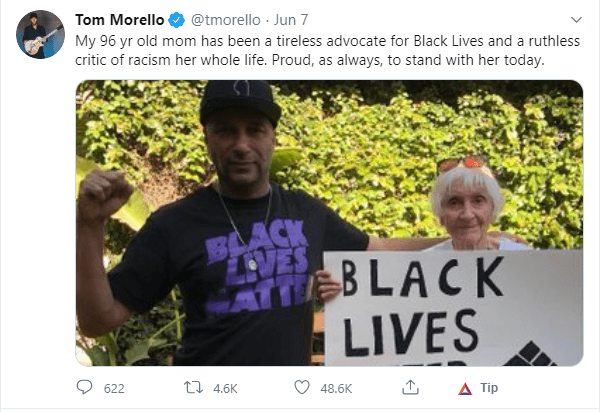This screenshot has width=602, height=412.
Task: Open Tom Morello's profile avatar
Action: point(40,34)
